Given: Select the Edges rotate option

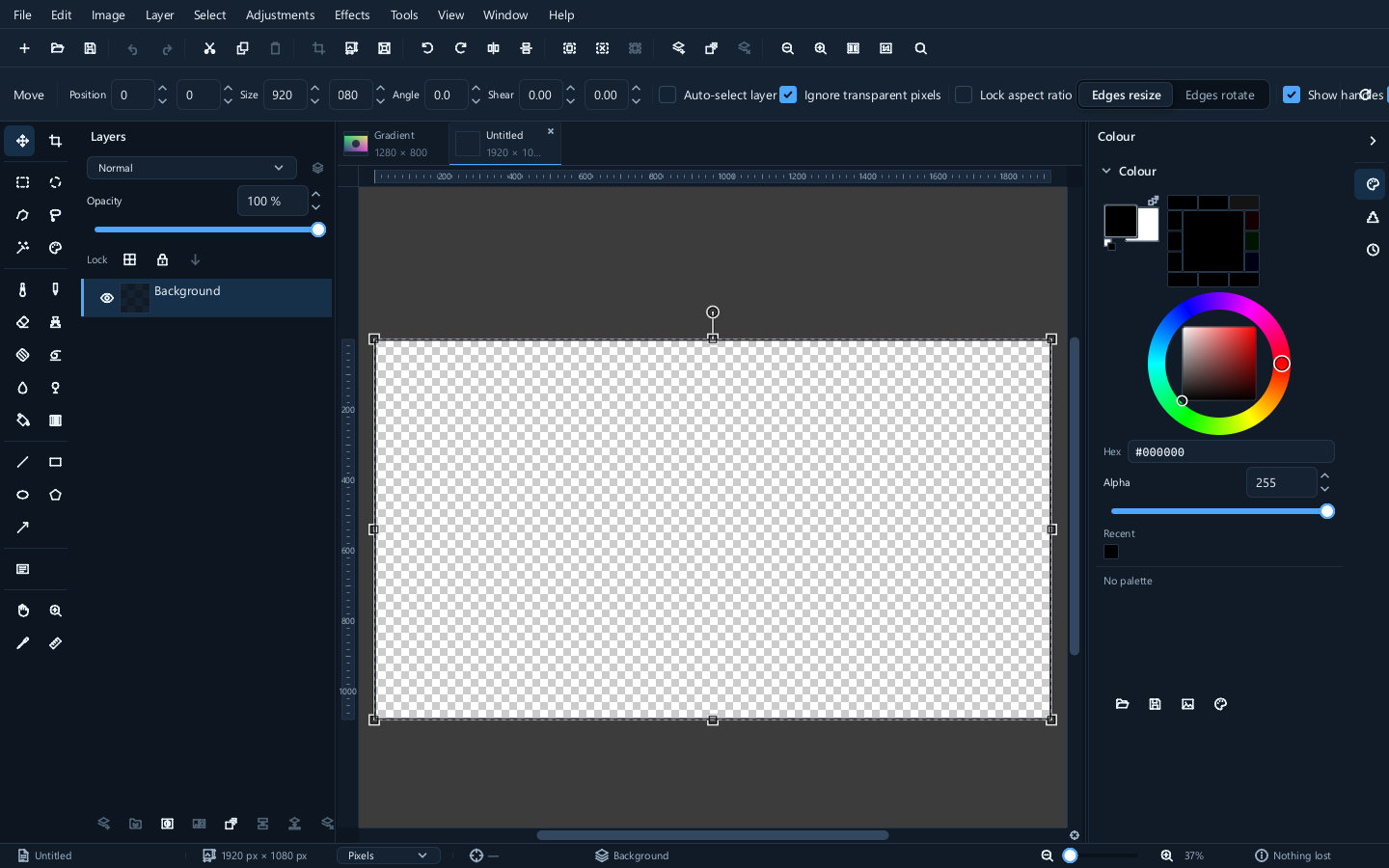Looking at the screenshot, I should 1219,95.
